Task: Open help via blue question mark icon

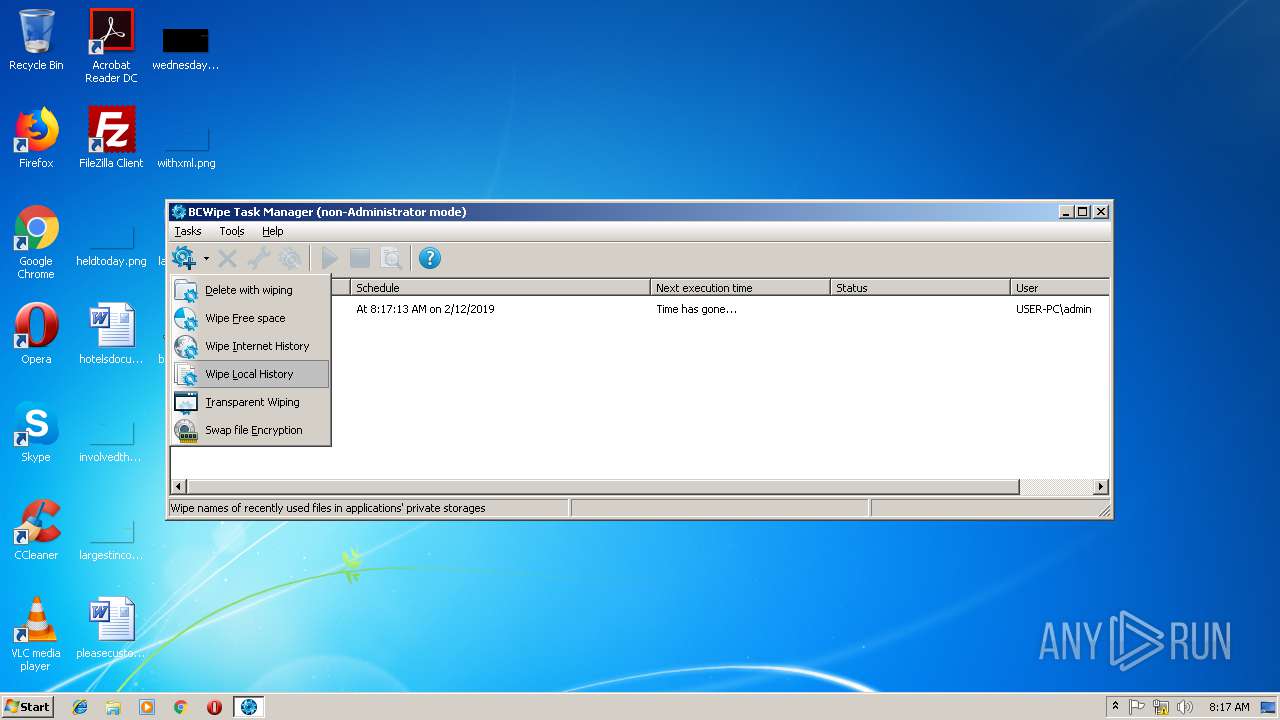Action: 430,259
